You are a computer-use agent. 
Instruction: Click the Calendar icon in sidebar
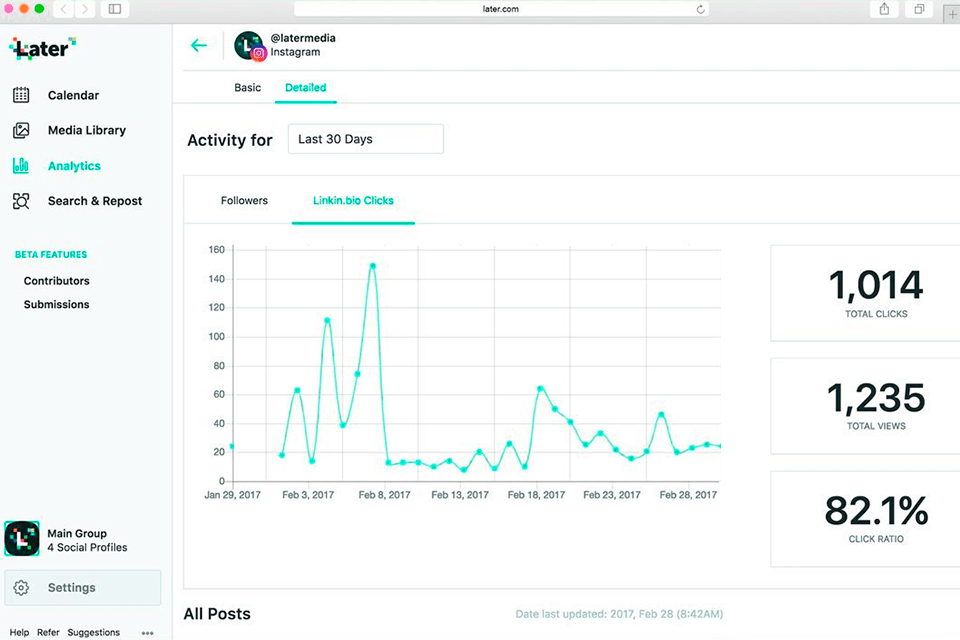click(x=21, y=95)
